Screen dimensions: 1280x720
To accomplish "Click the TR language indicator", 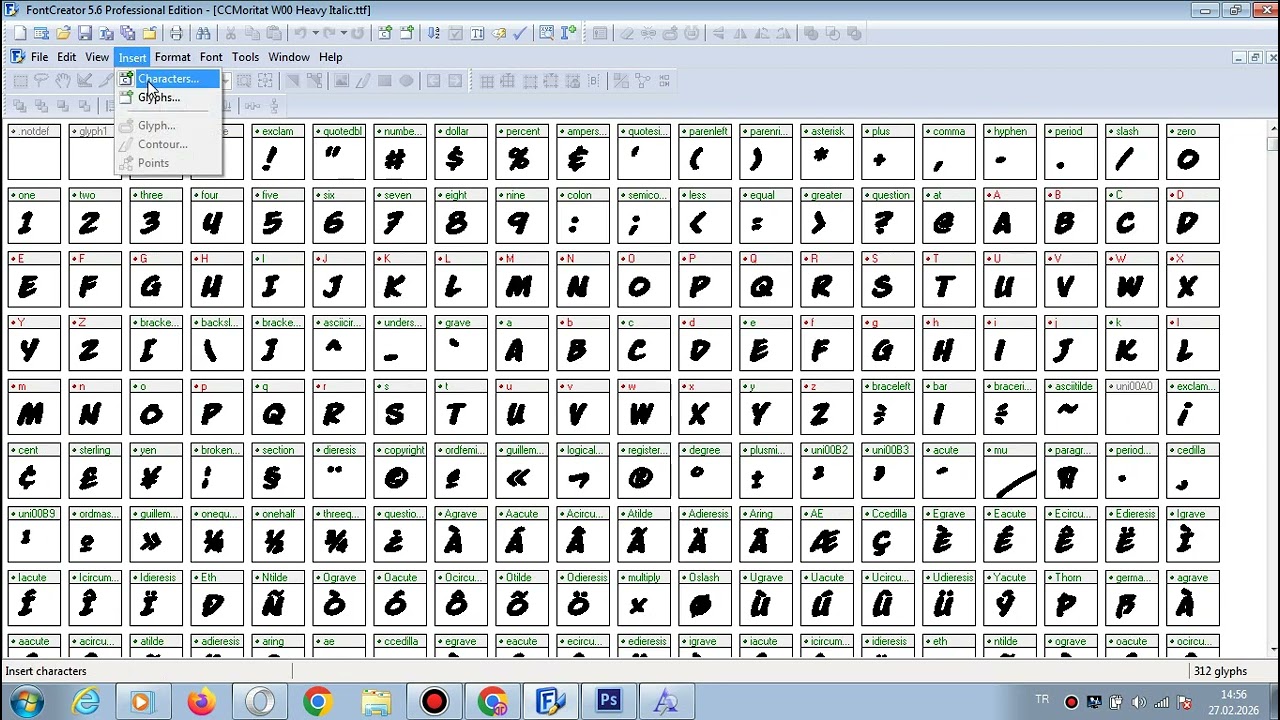I will [1043, 700].
